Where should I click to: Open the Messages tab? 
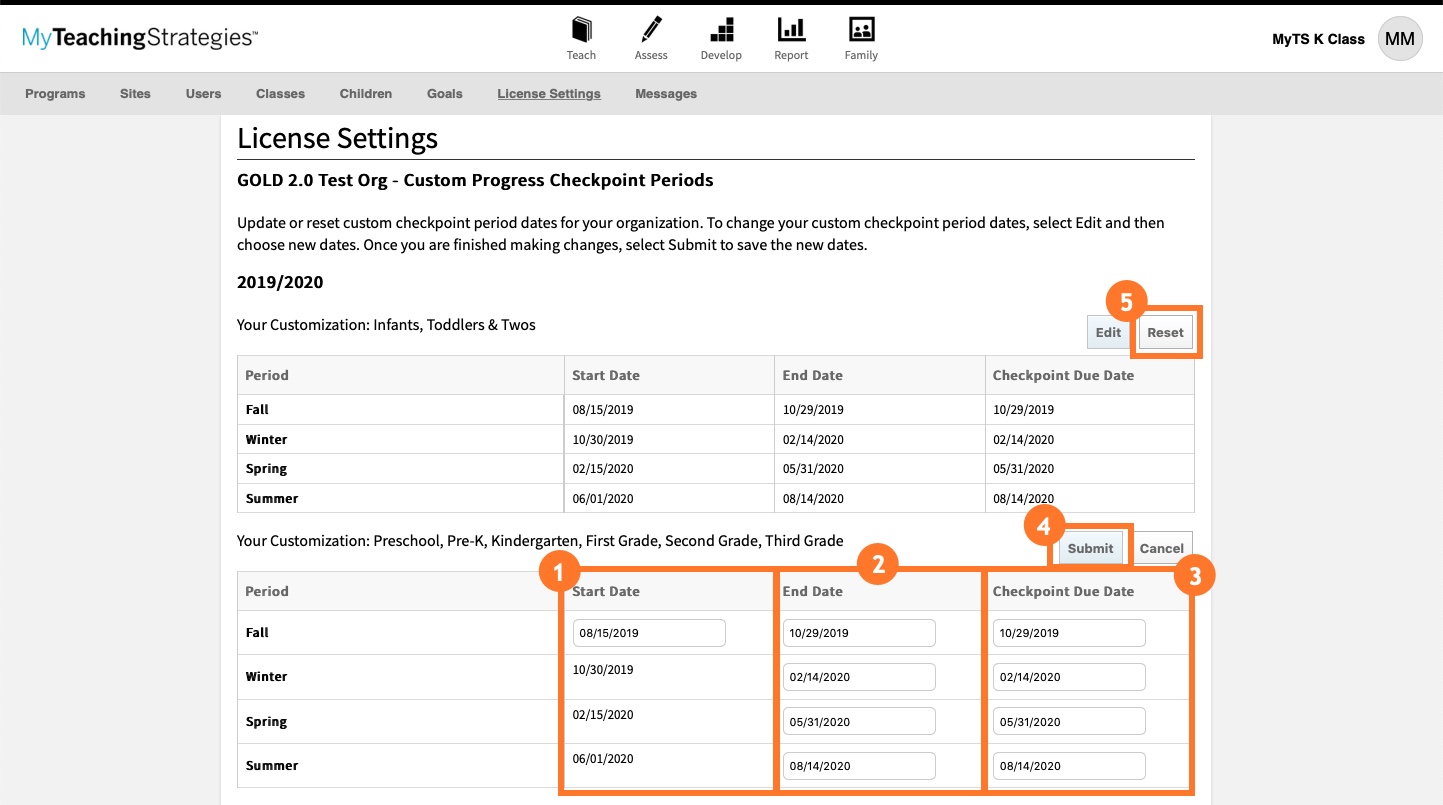click(x=666, y=93)
